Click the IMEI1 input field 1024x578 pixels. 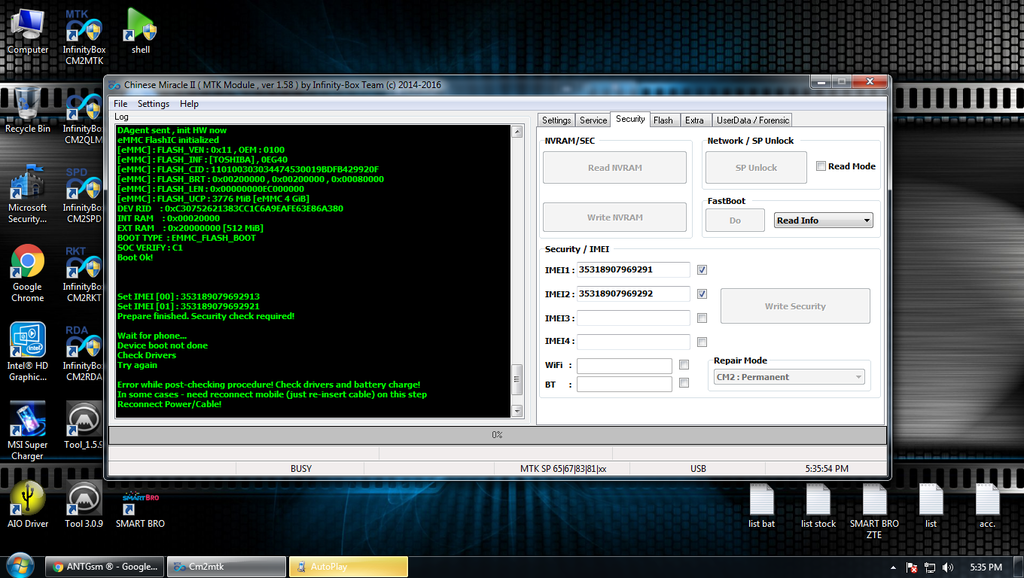[x=633, y=270]
